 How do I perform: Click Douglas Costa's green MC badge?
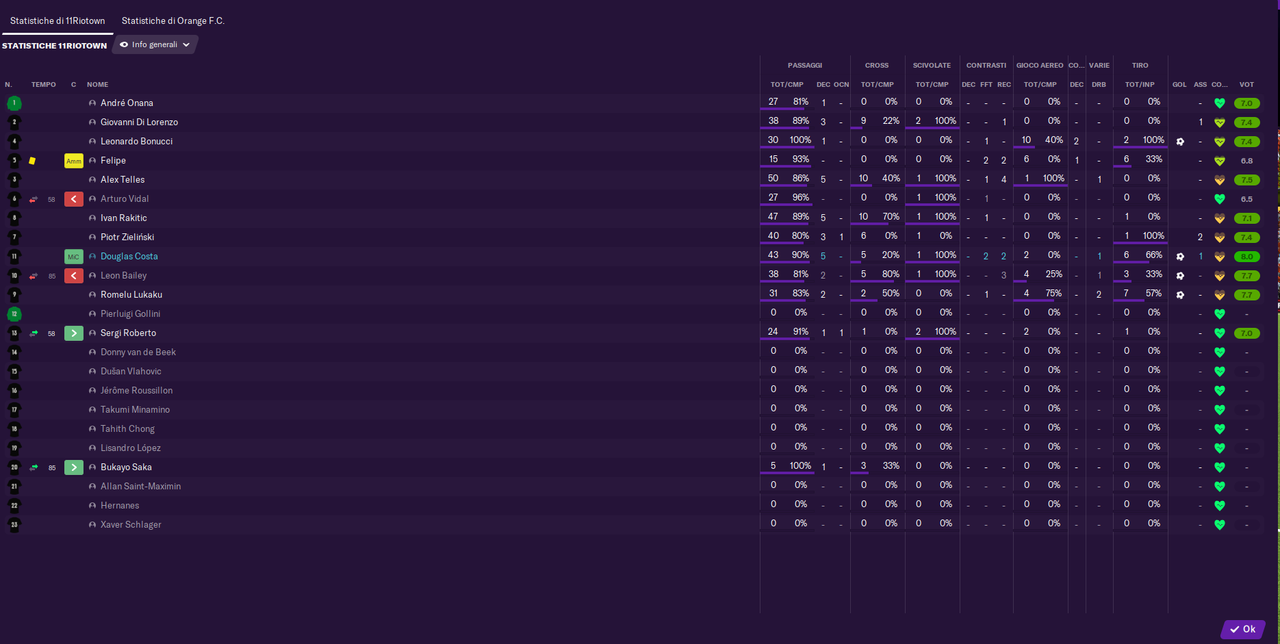[74, 257]
